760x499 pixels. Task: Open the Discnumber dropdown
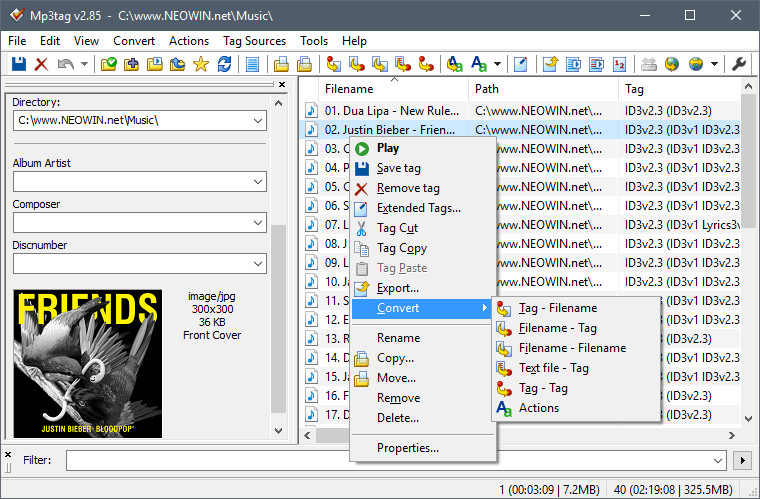click(x=258, y=264)
